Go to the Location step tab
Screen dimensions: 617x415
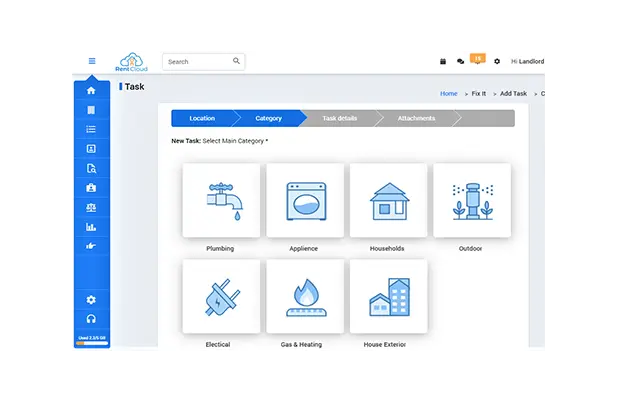point(202,118)
